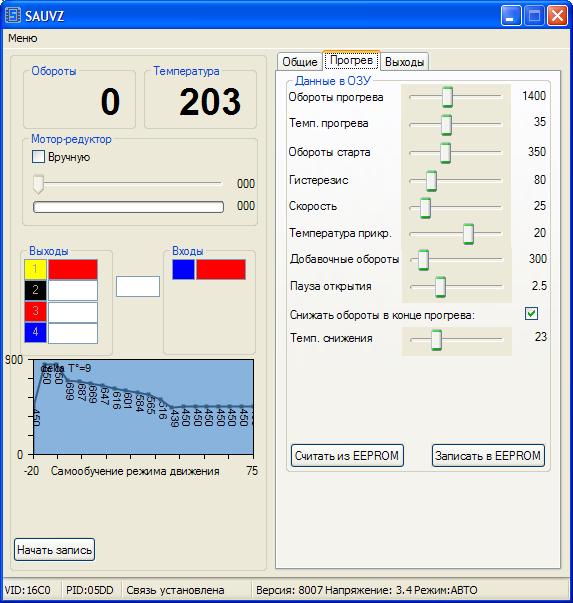Click the Мотор-редуктор manual slider handle

click(x=38, y=184)
